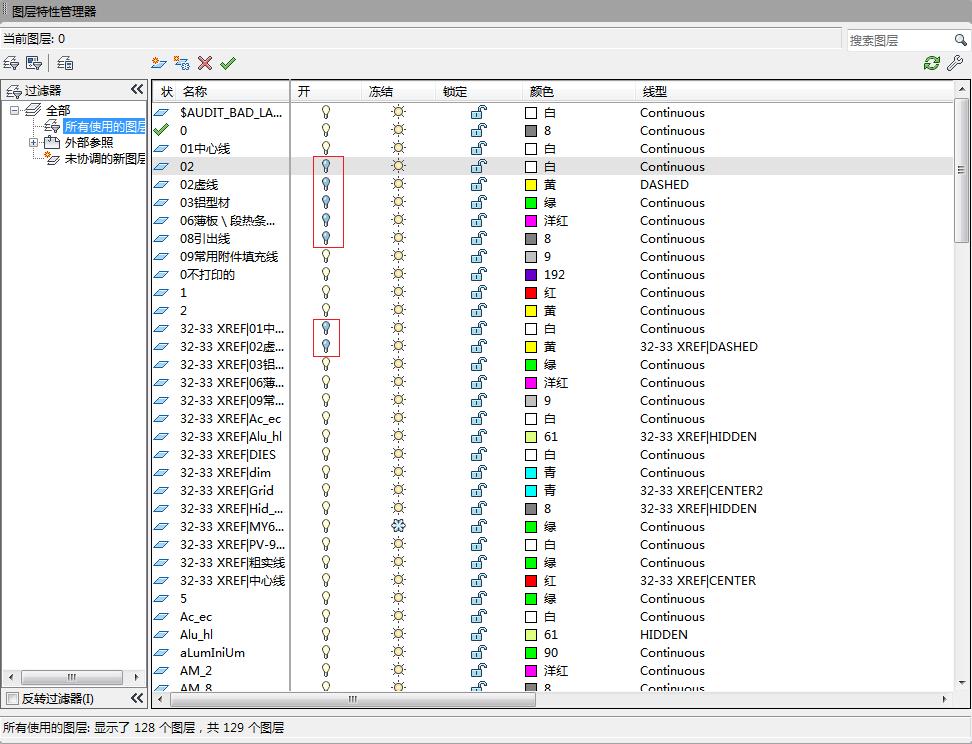Image resolution: width=972 pixels, height=744 pixels.
Task: Click the red color swatch of layer 1
Action: click(x=531, y=293)
